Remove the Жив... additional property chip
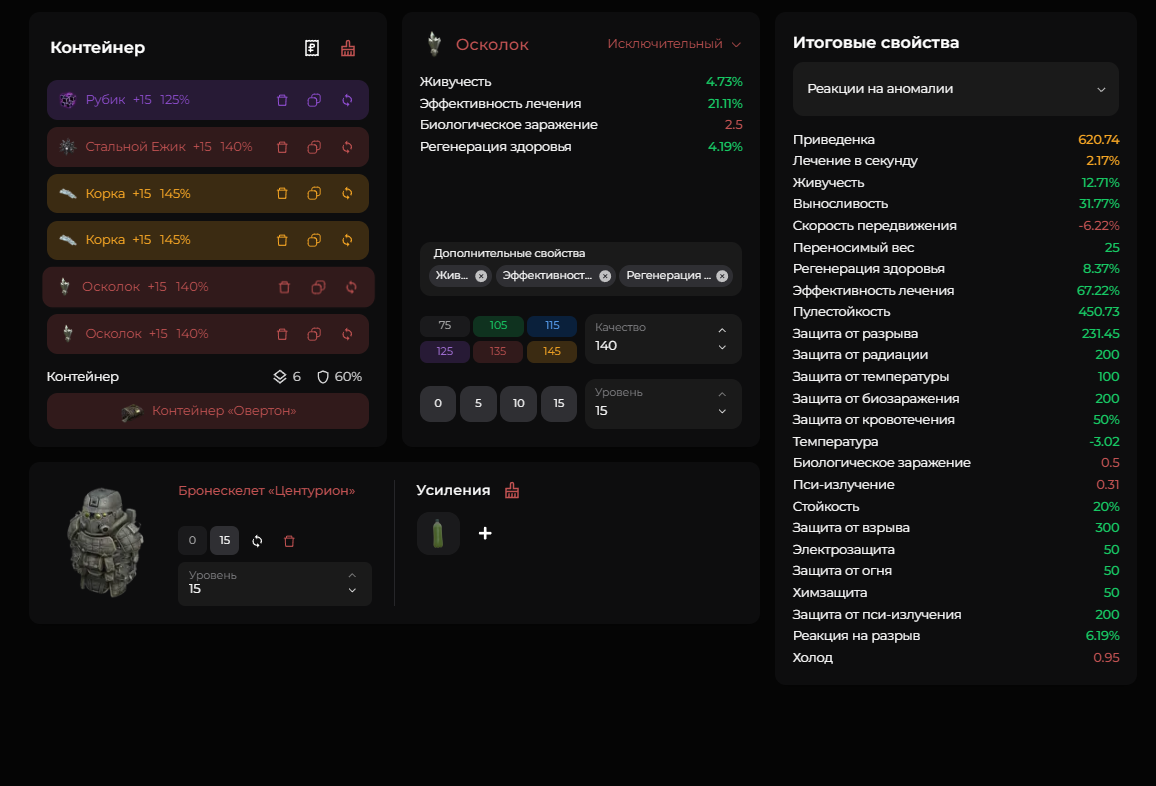The width and height of the screenshot is (1156, 786). click(x=481, y=277)
